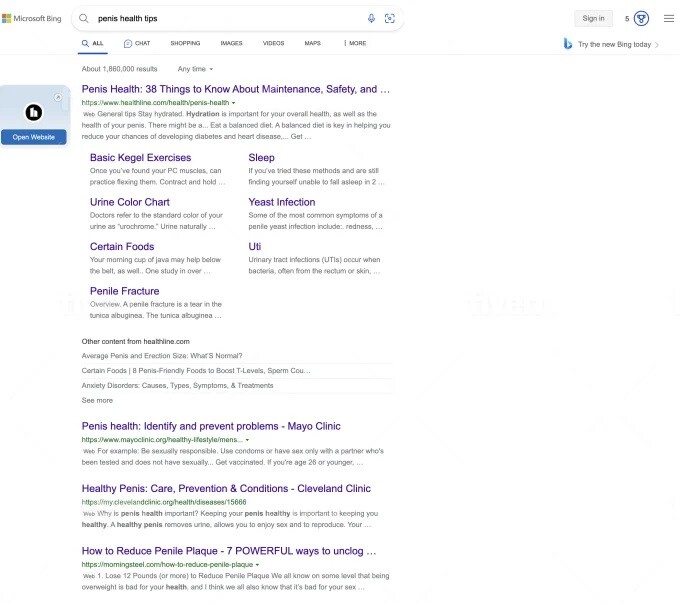Click the chevron beside Try the new Bing today
This screenshot has height=604, width=680.
(x=657, y=44)
